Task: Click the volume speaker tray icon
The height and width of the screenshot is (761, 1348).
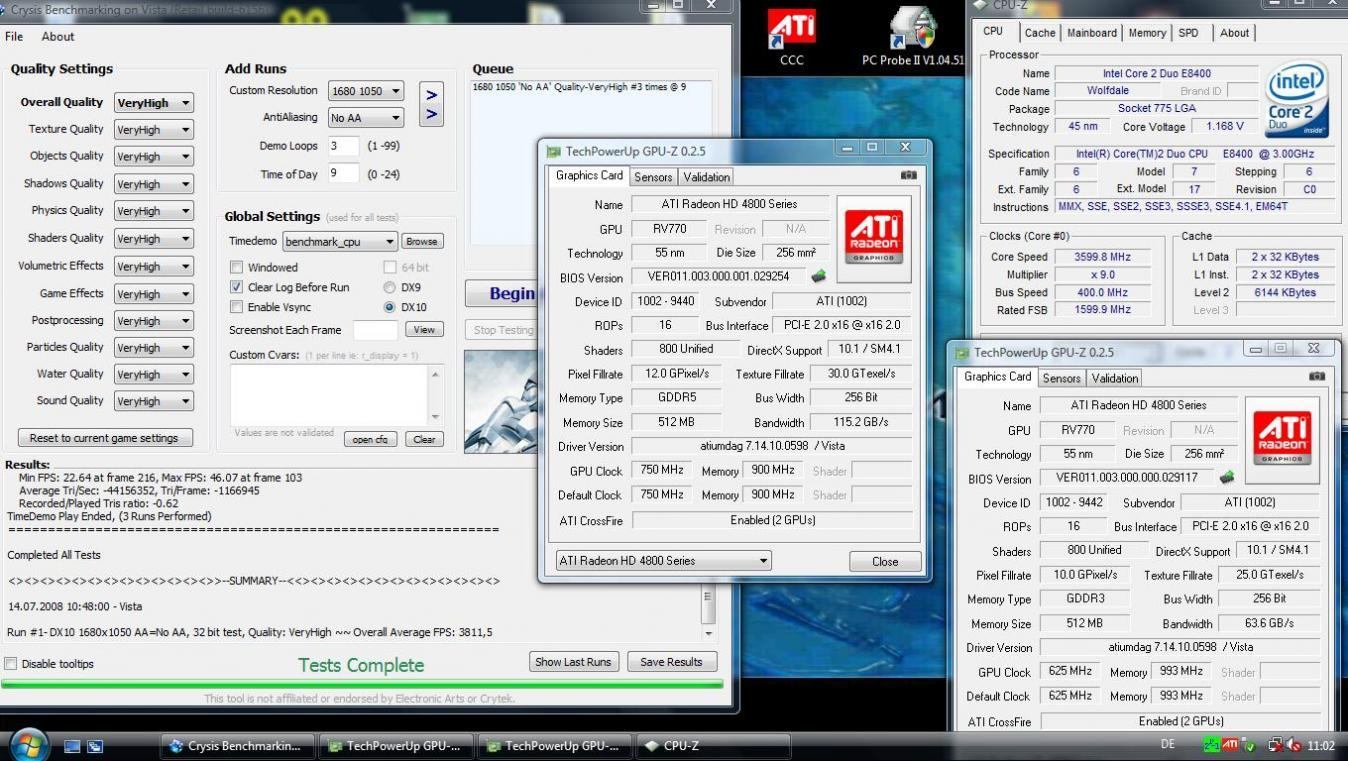Action: point(1294,745)
